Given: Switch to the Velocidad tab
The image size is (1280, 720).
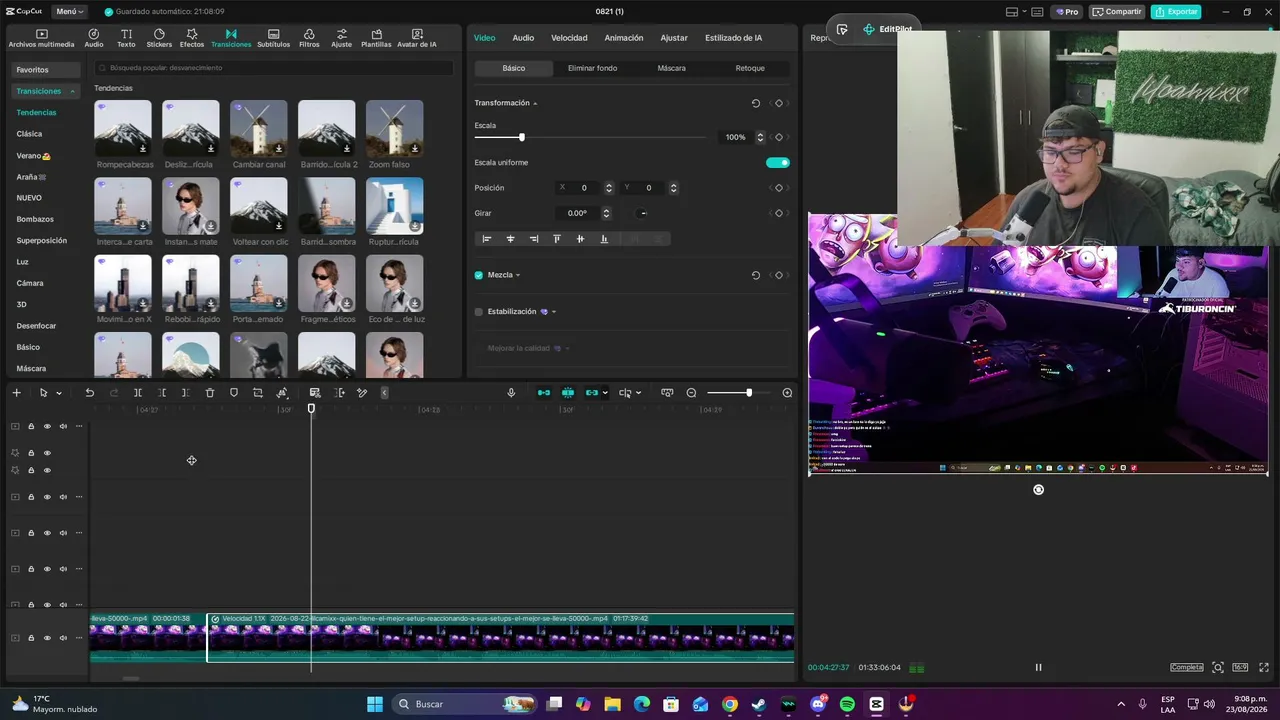Looking at the screenshot, I should tap(569, 38).
